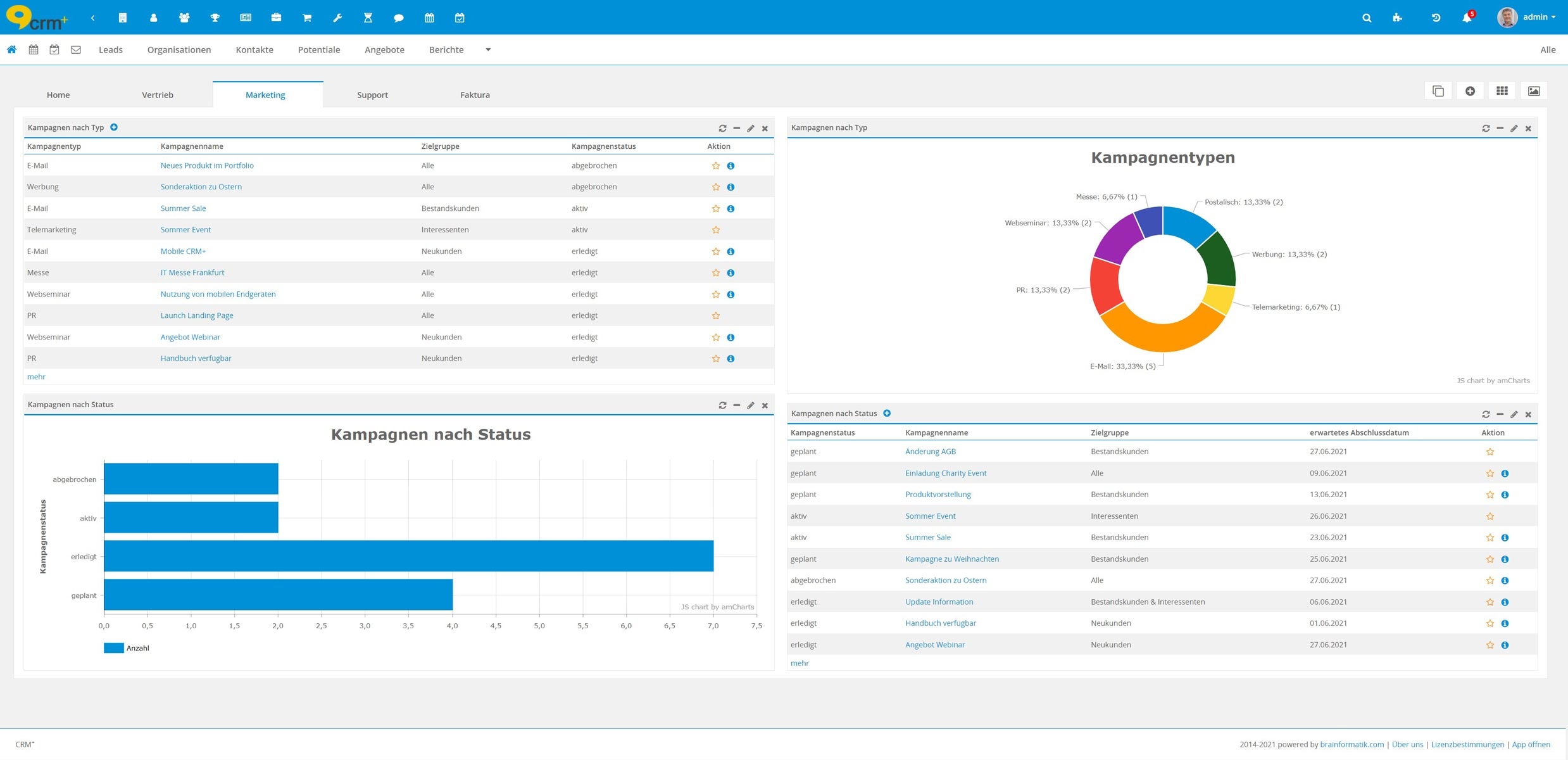
Task: Open the IT Messe Frankfurt campaign link
Action: click(x=192, y=272)
